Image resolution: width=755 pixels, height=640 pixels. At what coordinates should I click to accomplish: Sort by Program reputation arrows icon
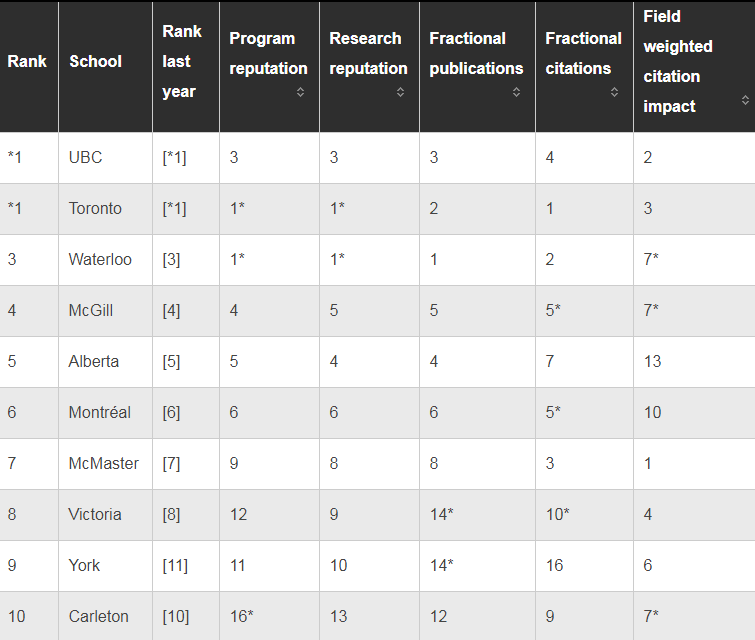coord(300,92)
